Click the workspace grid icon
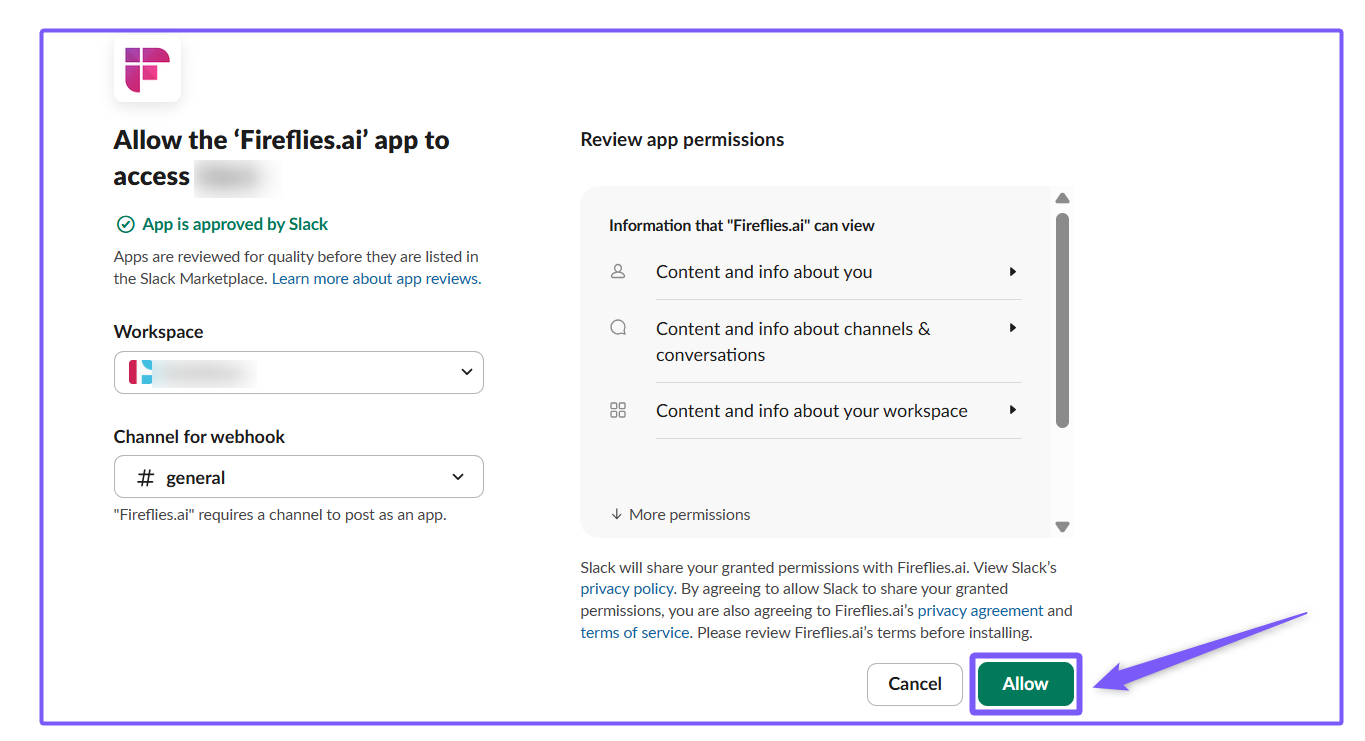The height and width of the screenshot is (741, 1365). click(x=618, y=410)
